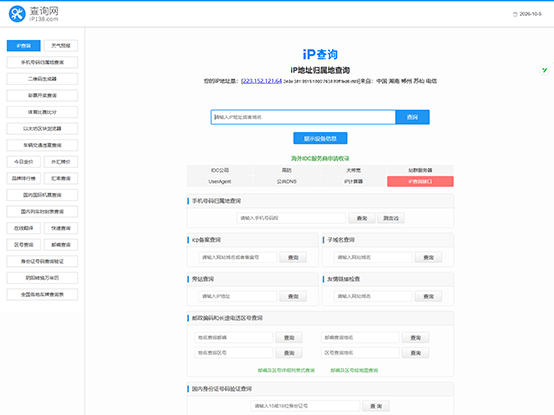Focus the 身份证号 input field

tap(305, 406)
